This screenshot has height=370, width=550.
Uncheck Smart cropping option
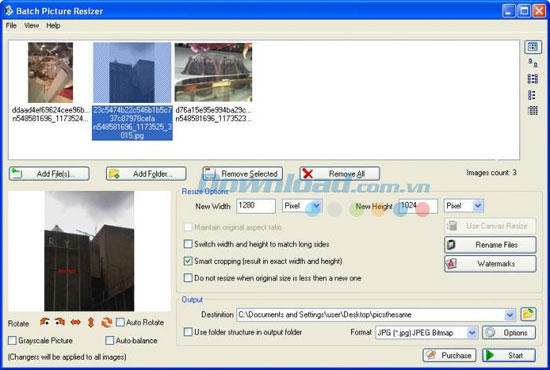[x=188, y=261]
